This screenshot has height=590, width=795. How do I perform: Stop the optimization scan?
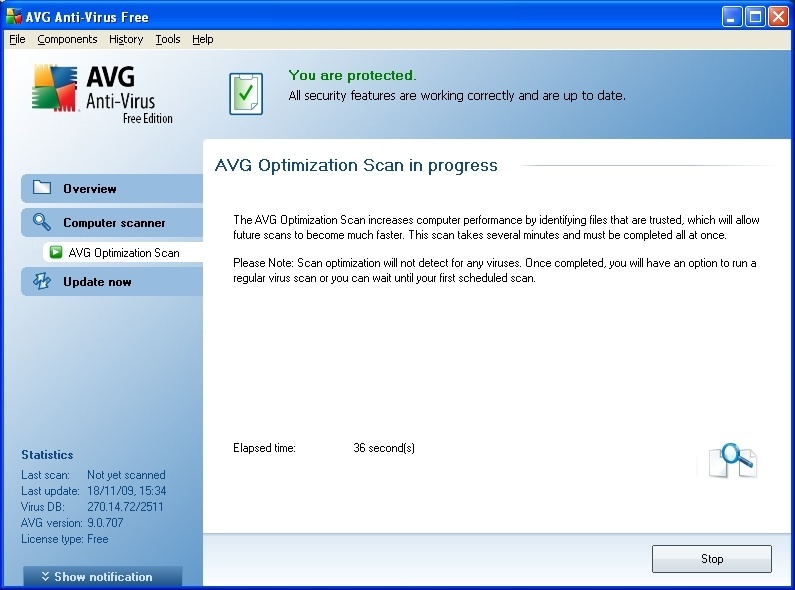pos(711,559)
